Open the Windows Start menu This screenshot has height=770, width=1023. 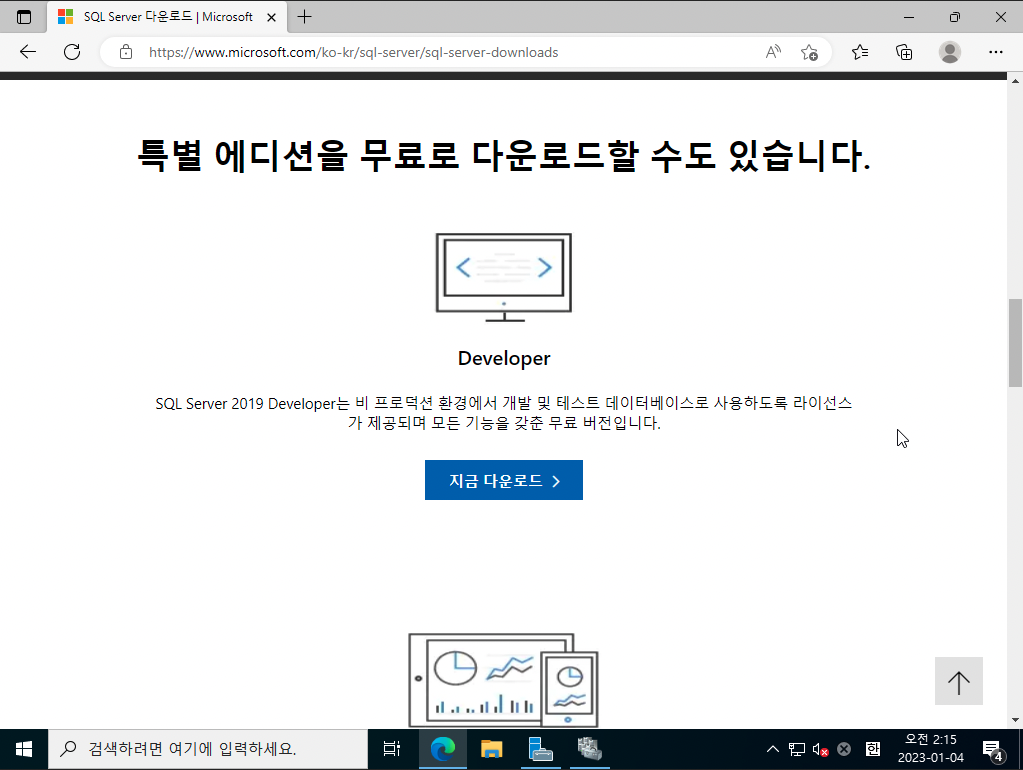coord(23,749)
